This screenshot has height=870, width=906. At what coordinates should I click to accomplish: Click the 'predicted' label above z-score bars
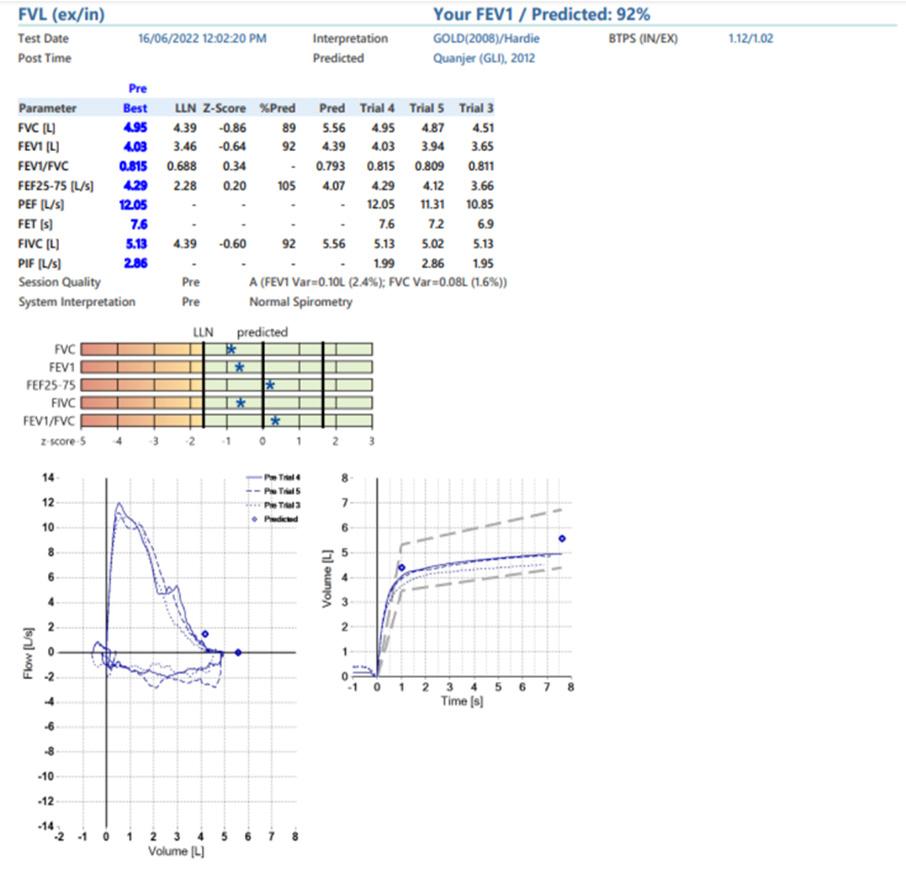click(262, 333)
